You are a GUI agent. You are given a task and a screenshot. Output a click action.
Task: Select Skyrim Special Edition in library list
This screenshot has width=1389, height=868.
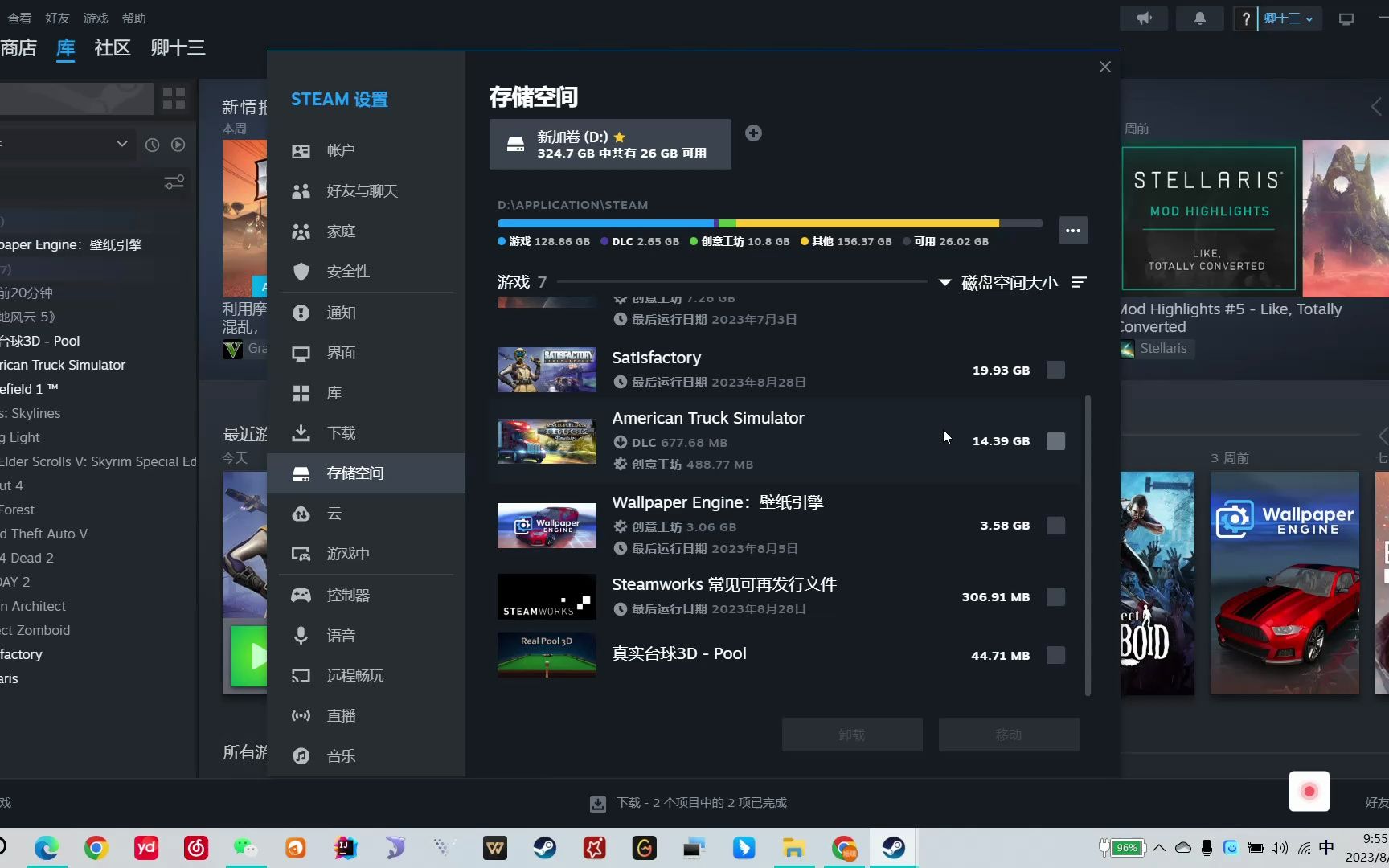(98, 461)
